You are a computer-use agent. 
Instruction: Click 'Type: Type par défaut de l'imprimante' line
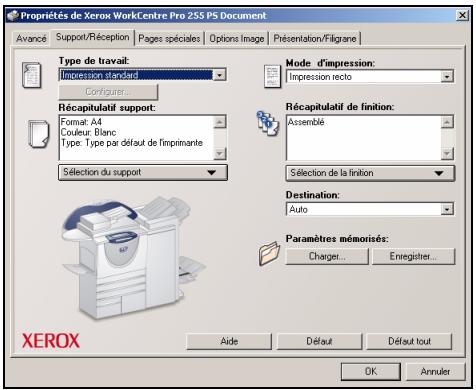[132, 143]
